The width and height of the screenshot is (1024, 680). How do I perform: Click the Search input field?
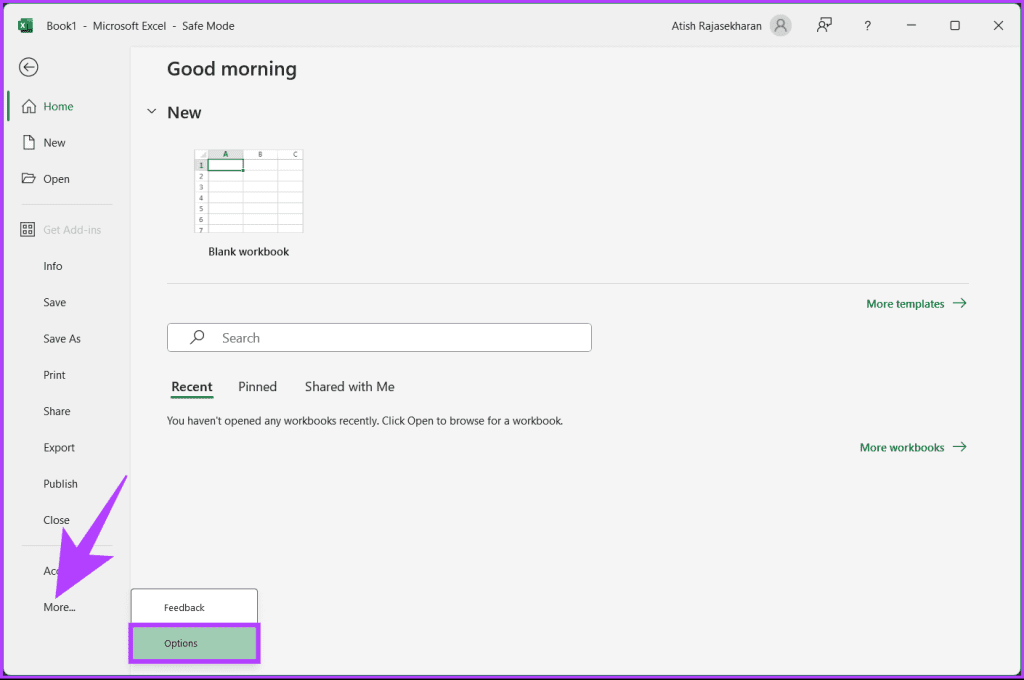[379, 338]
